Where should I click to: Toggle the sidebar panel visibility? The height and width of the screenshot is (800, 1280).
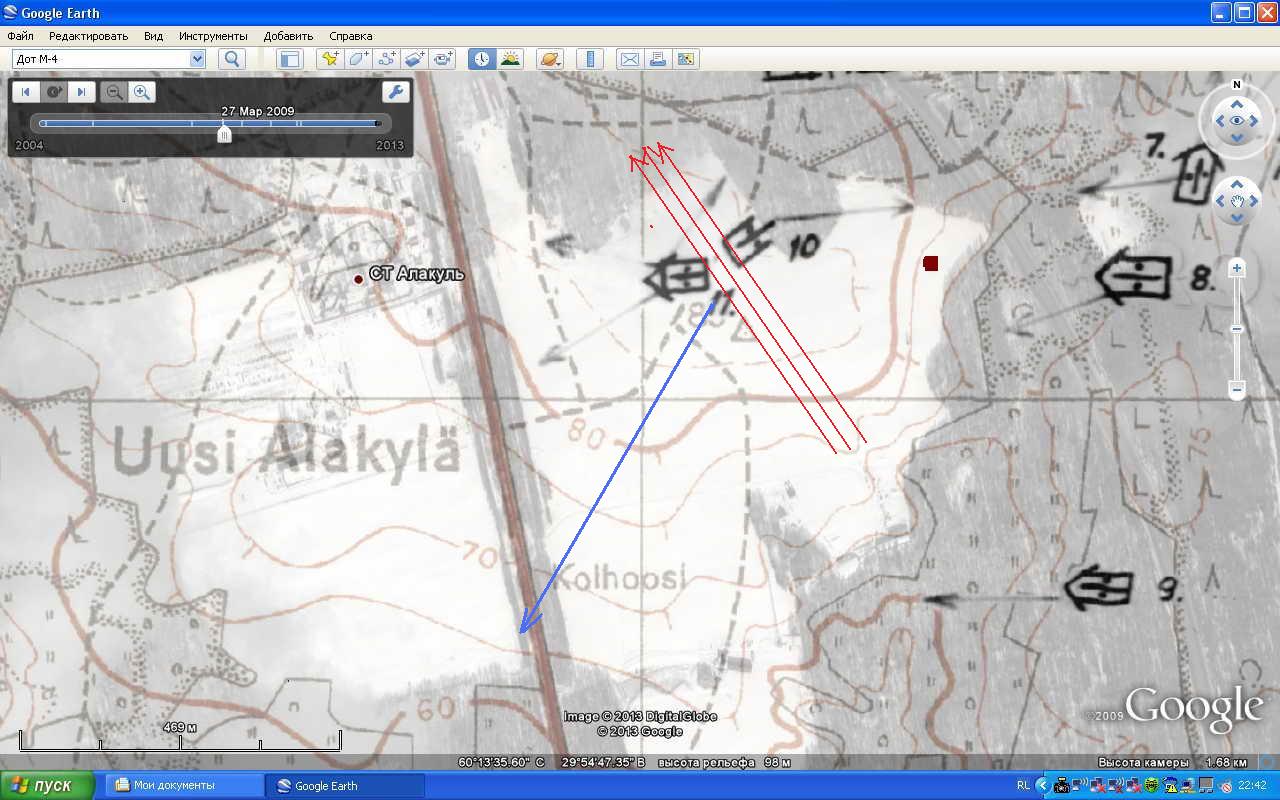[x=290, y=59]
